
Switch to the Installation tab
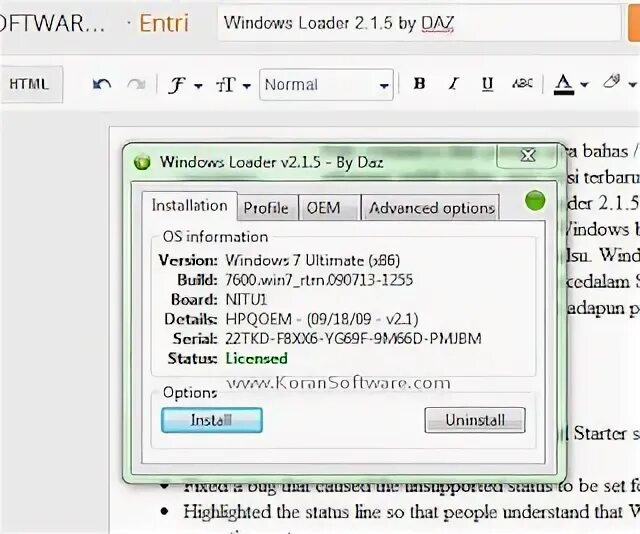point(190,206)
